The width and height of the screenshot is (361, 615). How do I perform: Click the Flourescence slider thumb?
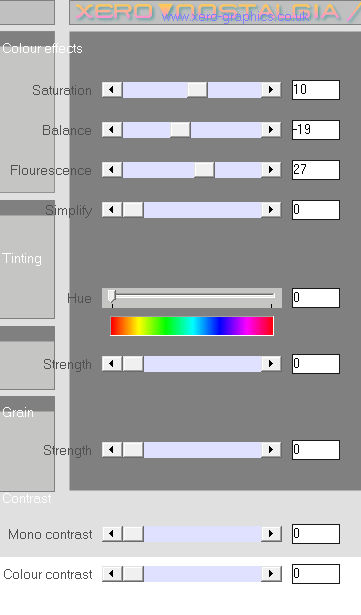(204, 170)
